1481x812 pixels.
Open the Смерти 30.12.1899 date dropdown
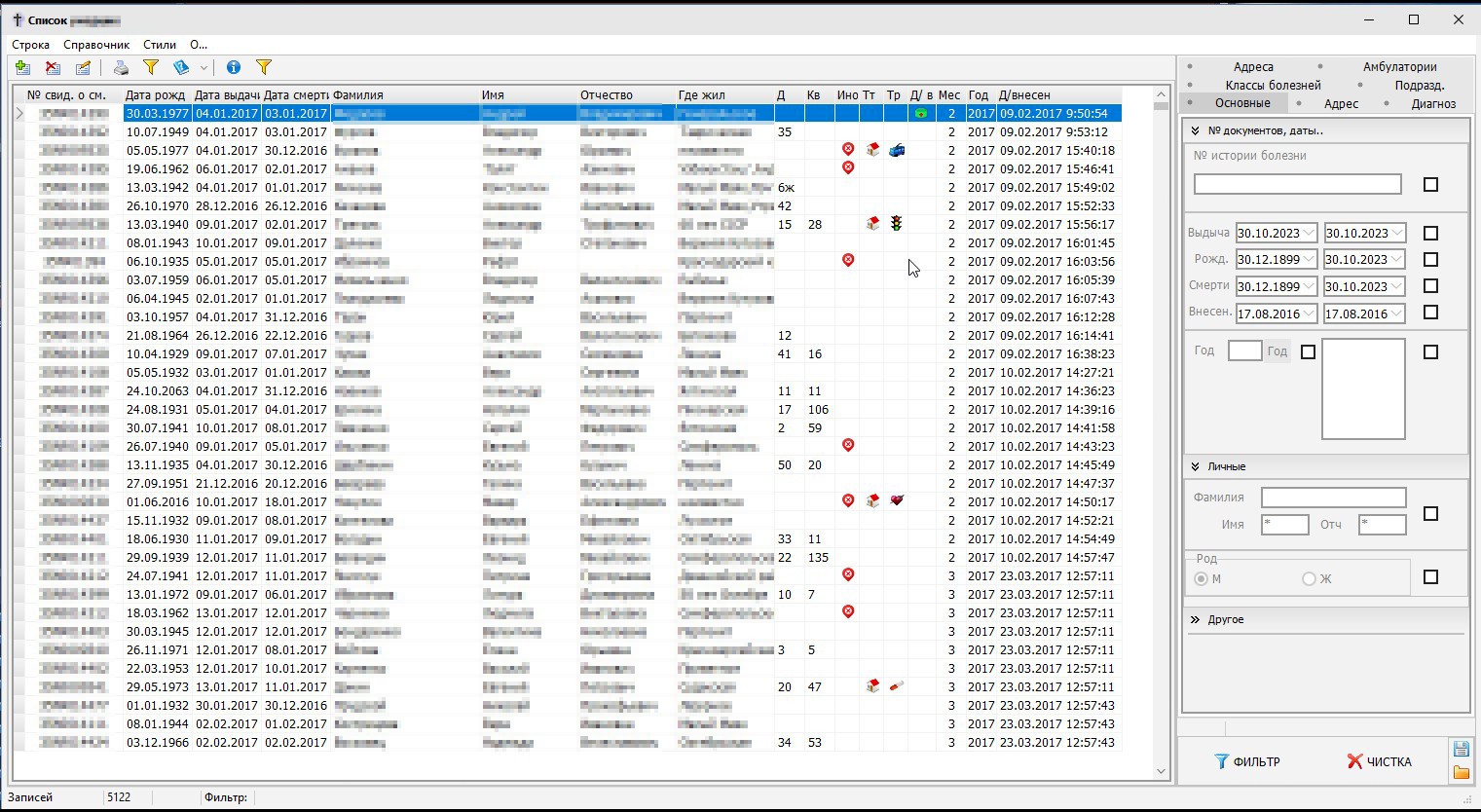coord(1310,286)
